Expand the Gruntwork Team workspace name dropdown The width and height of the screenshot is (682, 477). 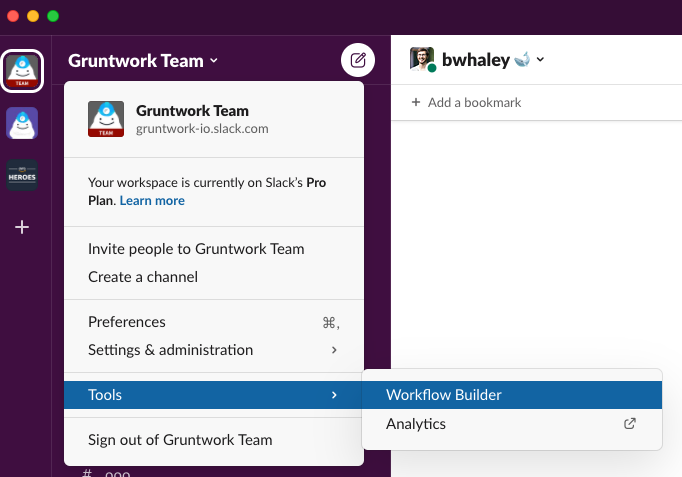pos(143,61)
